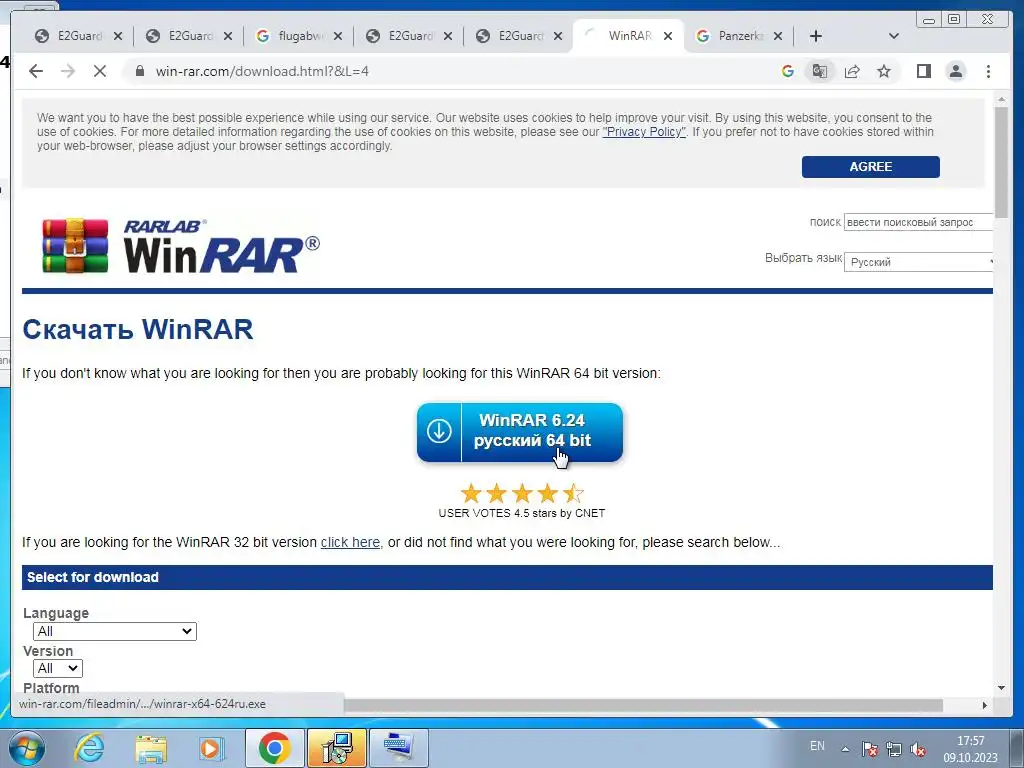Share this page icon
The image size is (1024, 768).
852,71
